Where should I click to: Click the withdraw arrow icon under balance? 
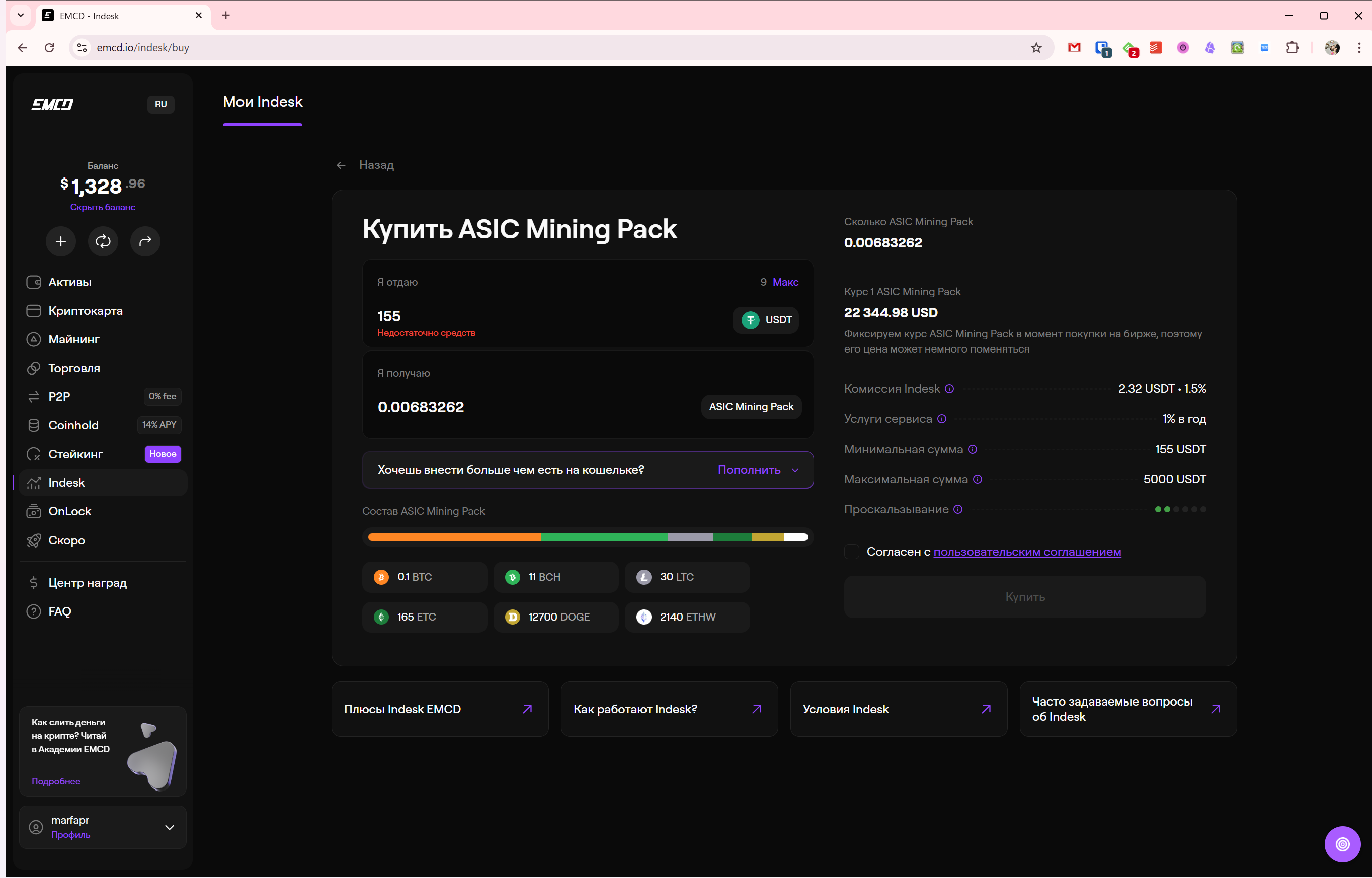pos(145,241)
